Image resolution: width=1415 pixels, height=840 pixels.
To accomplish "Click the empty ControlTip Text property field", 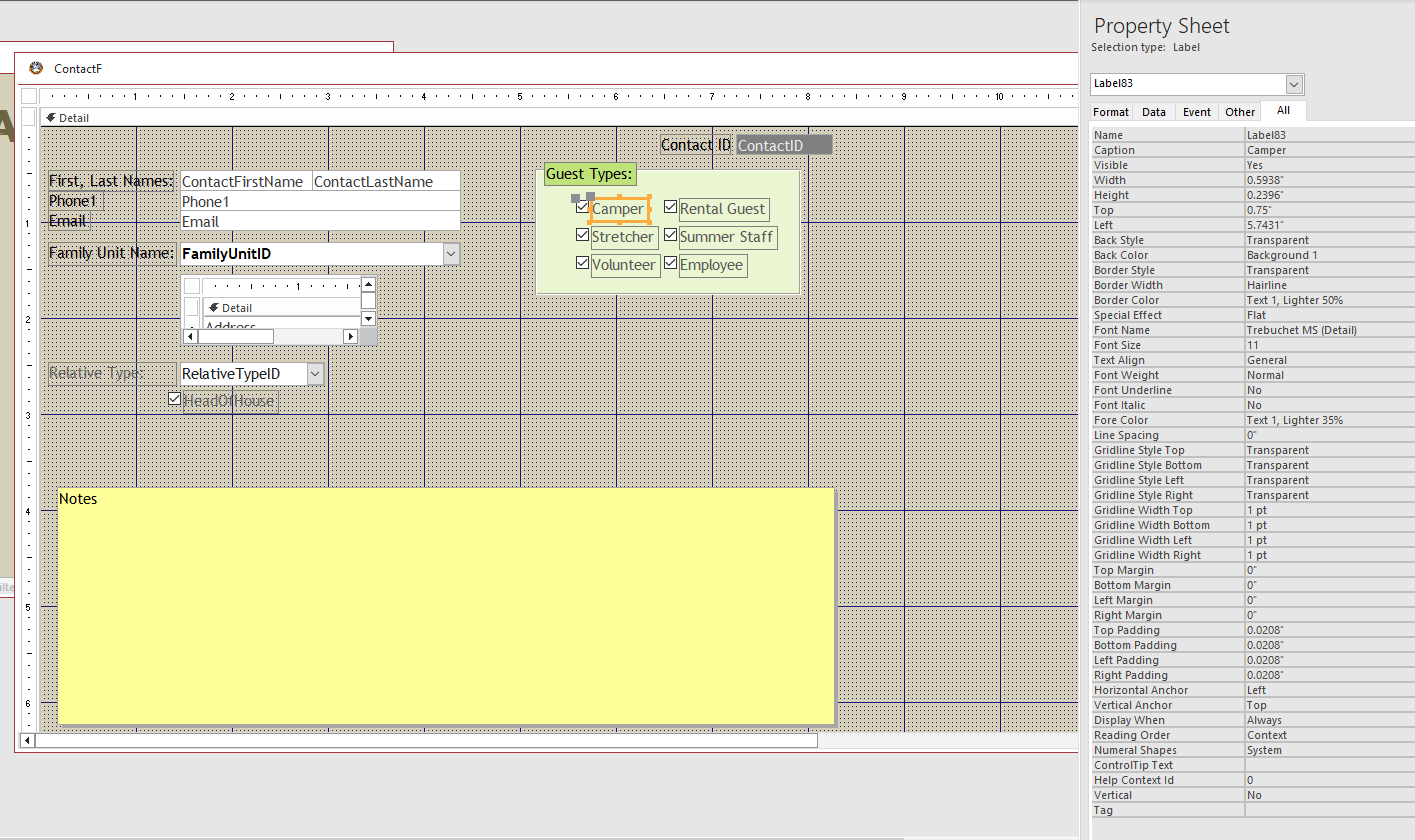I will [x=1329, y=765].
